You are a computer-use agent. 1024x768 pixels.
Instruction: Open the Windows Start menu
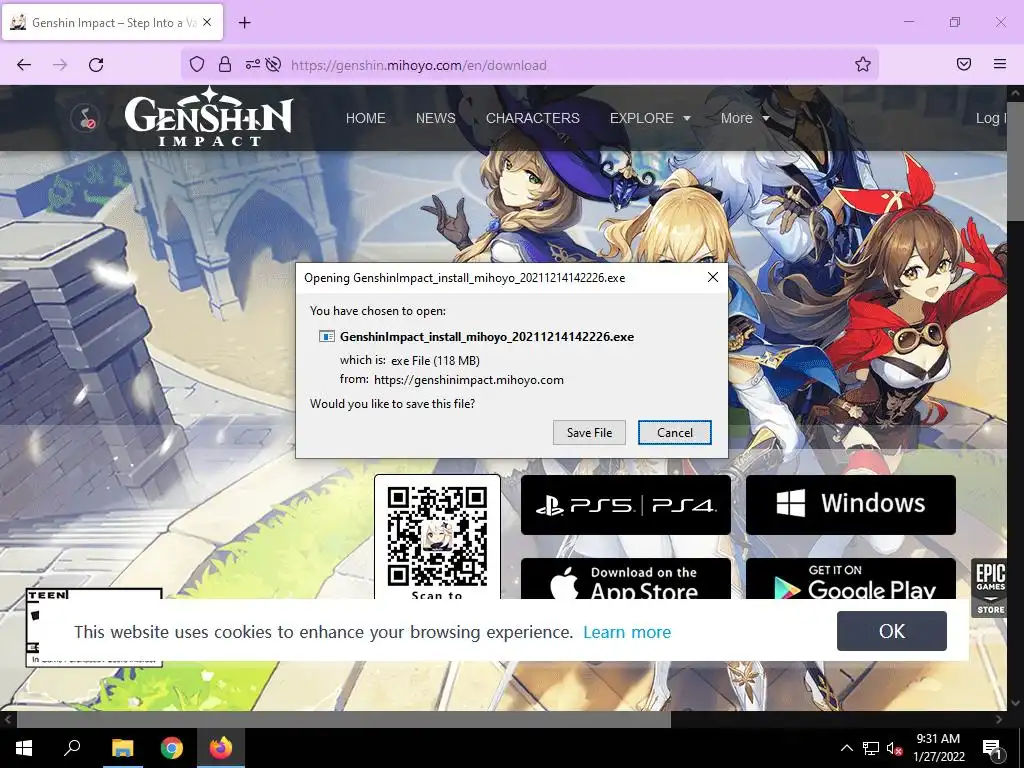[x=24, y=748]
